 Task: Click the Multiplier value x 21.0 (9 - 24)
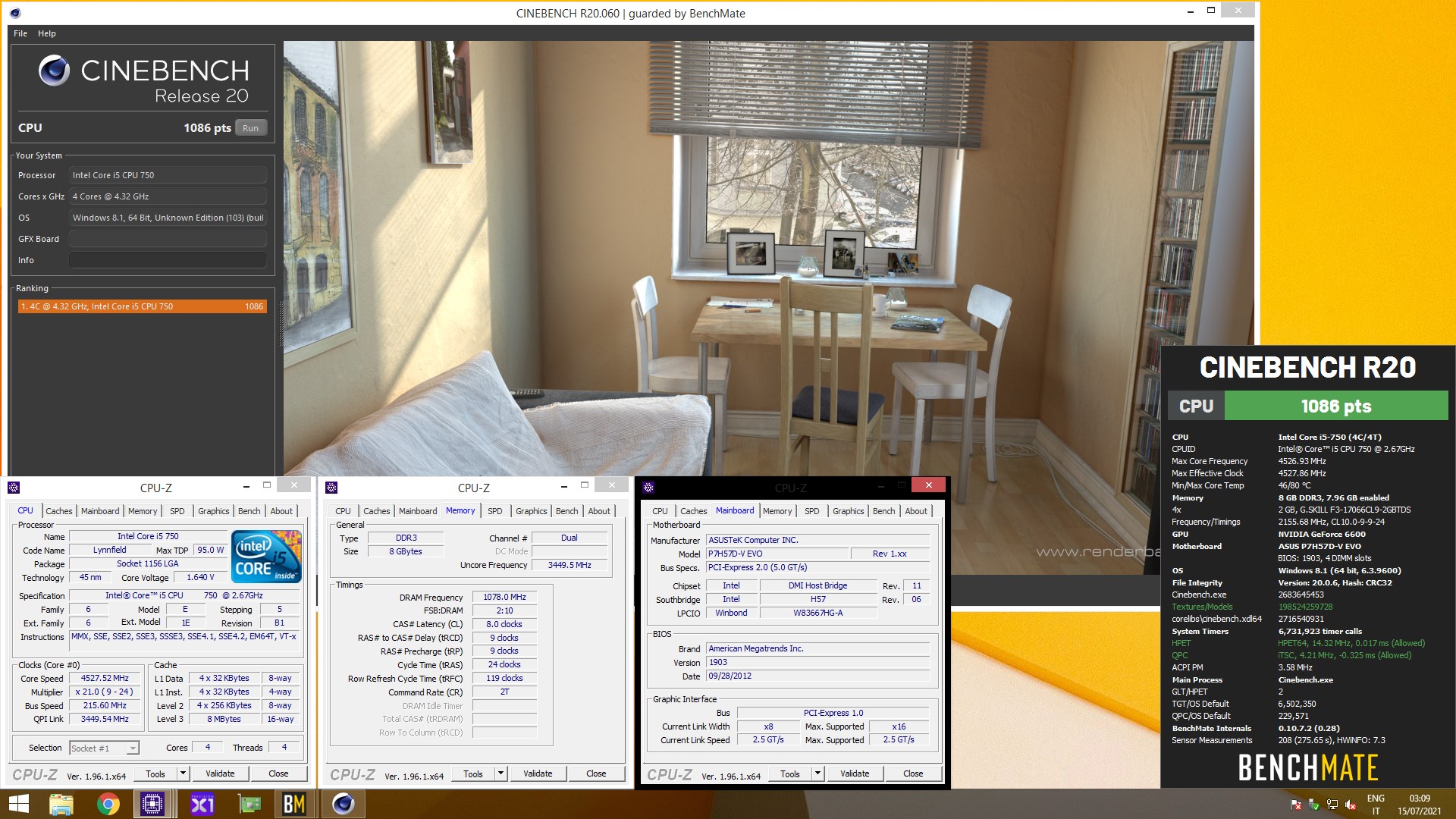105,692
